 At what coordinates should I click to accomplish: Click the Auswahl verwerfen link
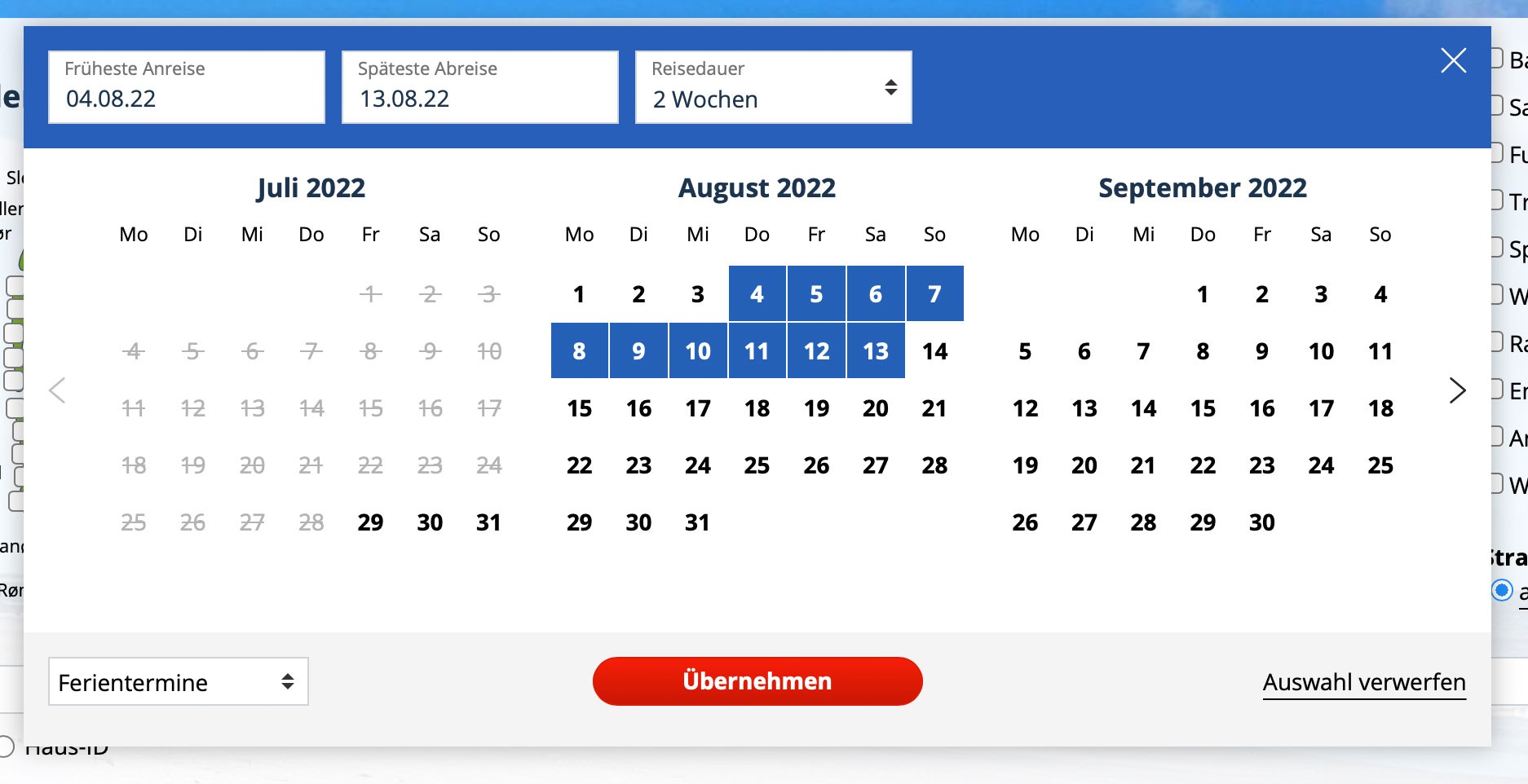pos(1363,682)
